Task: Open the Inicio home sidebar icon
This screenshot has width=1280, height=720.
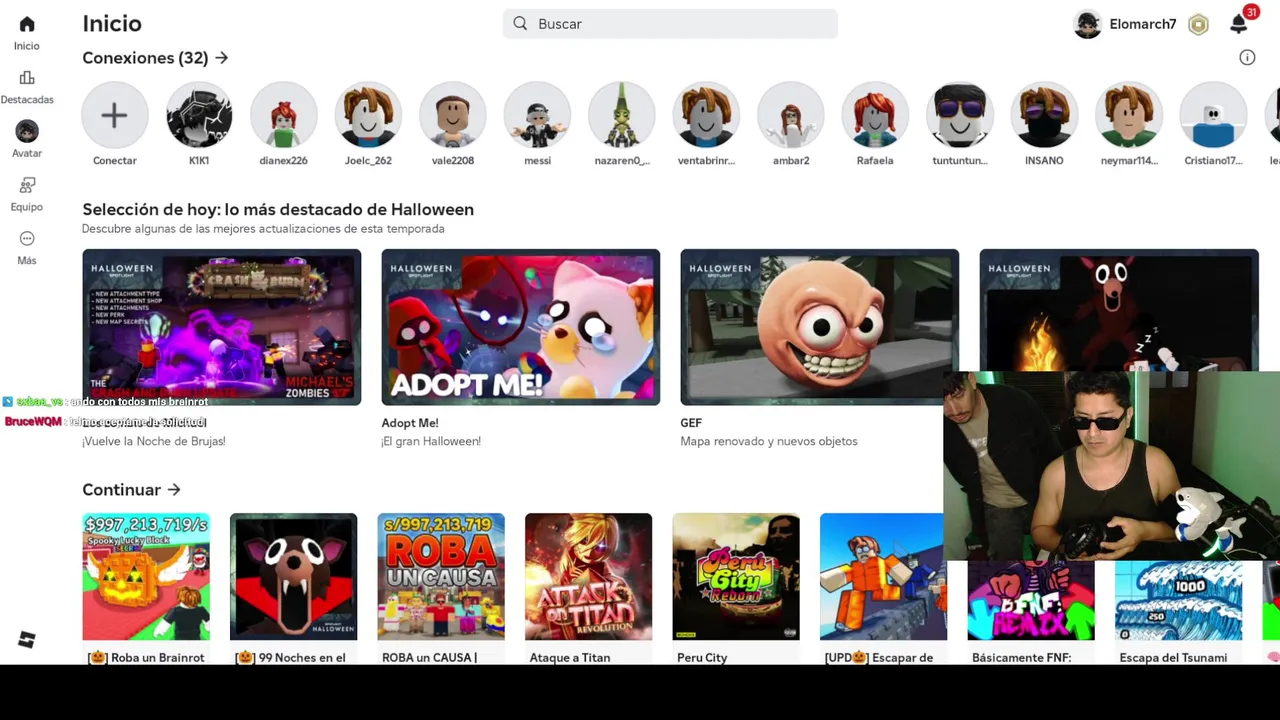Action: [x=27, y=24]
